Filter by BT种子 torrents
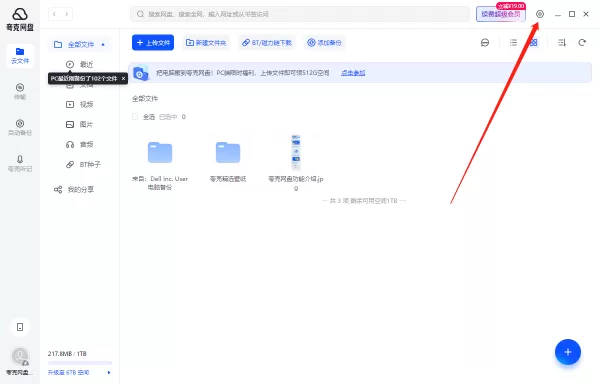Image resolution: width=600 pixels, height=384 pixels. (x=90, y=164)
